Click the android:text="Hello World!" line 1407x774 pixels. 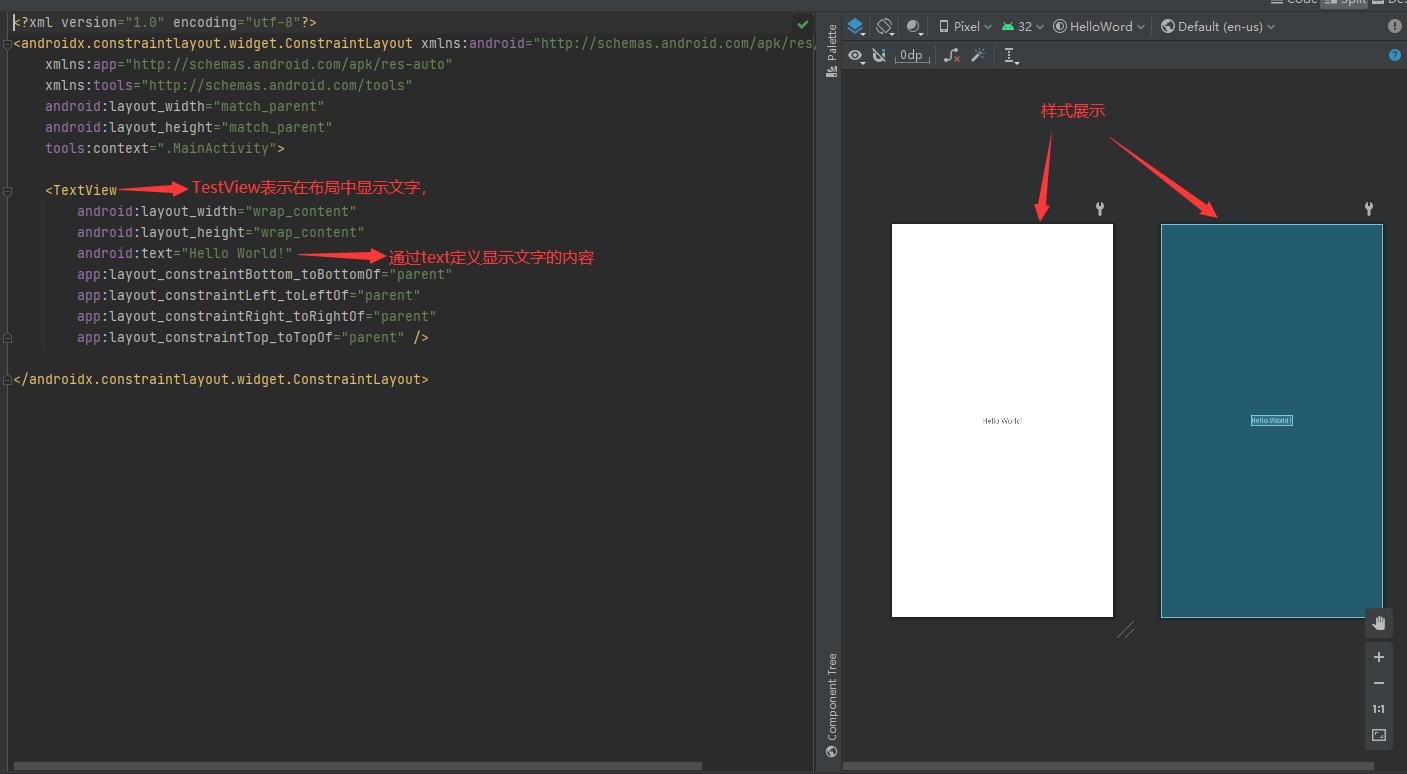[x=185, y=253]
